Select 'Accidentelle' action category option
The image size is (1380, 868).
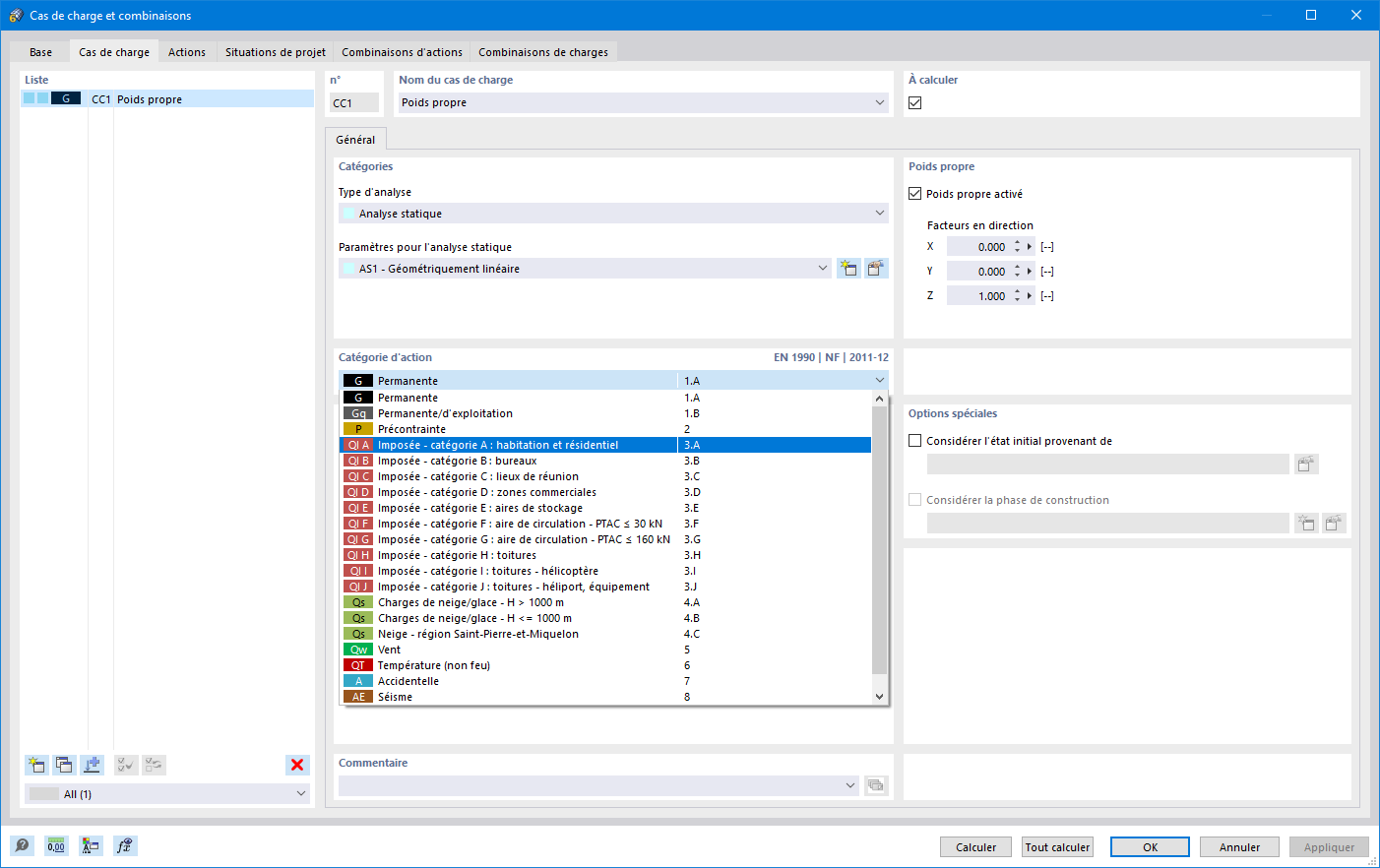tap(605, 681)
